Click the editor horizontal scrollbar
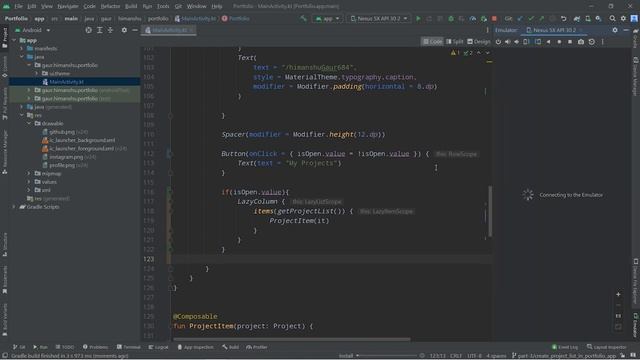The image size is (640, 360). (292, 339)
